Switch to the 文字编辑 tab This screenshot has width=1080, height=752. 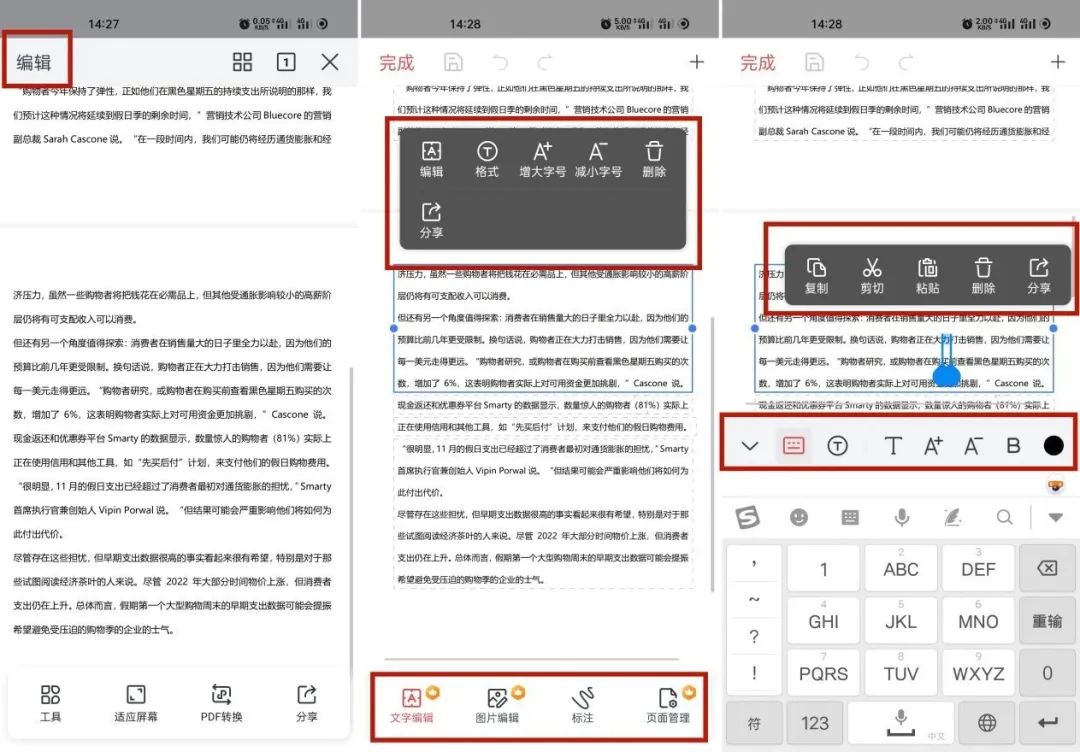[x=412, y=704]
